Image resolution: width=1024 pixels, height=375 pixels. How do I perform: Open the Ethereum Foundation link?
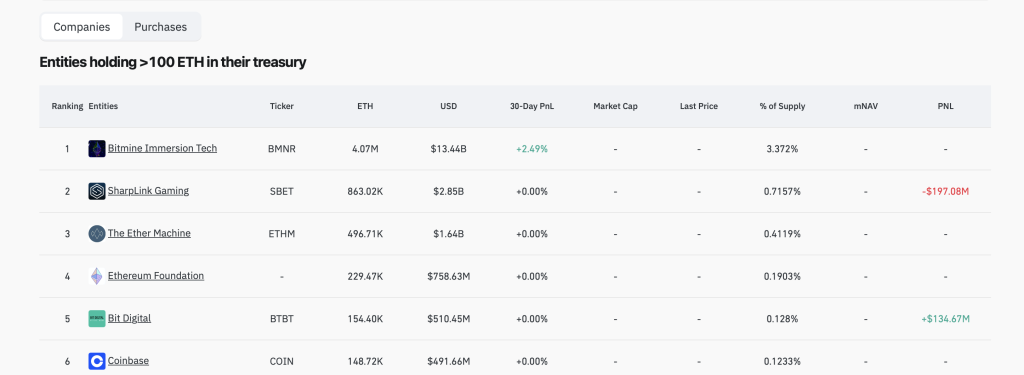click(x=155, y=276)
